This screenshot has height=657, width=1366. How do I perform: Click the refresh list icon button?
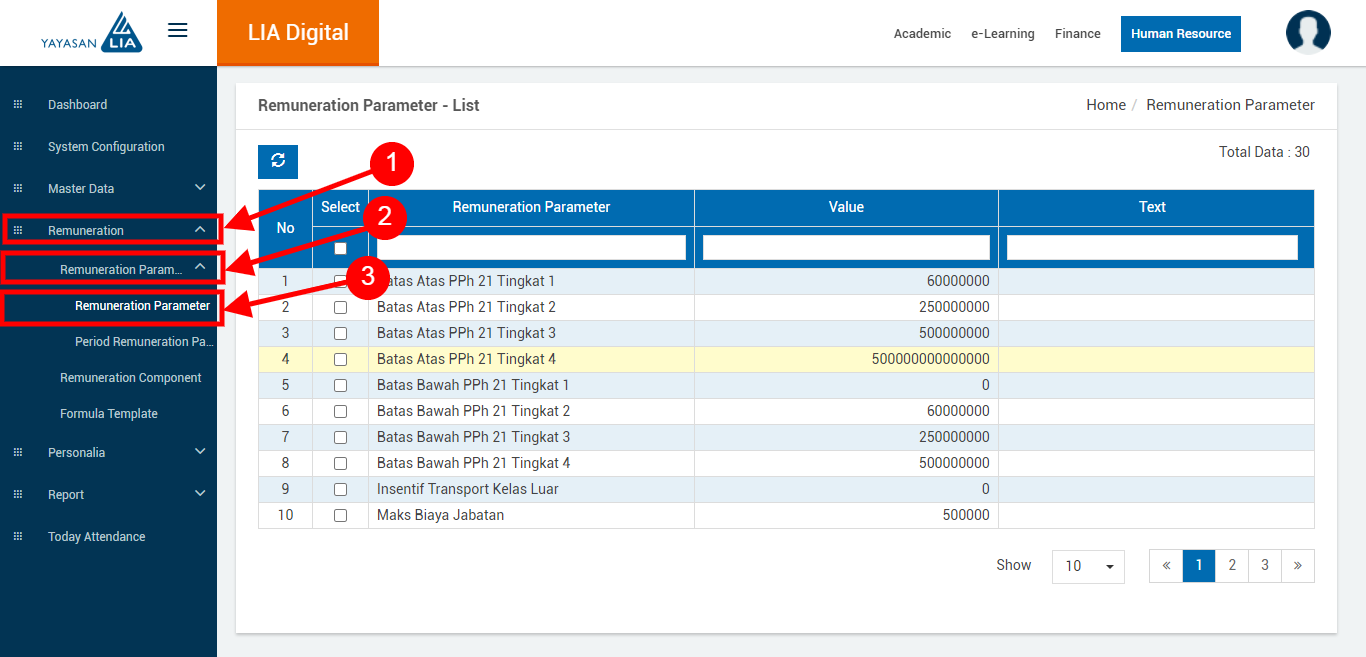click(278, 161)
